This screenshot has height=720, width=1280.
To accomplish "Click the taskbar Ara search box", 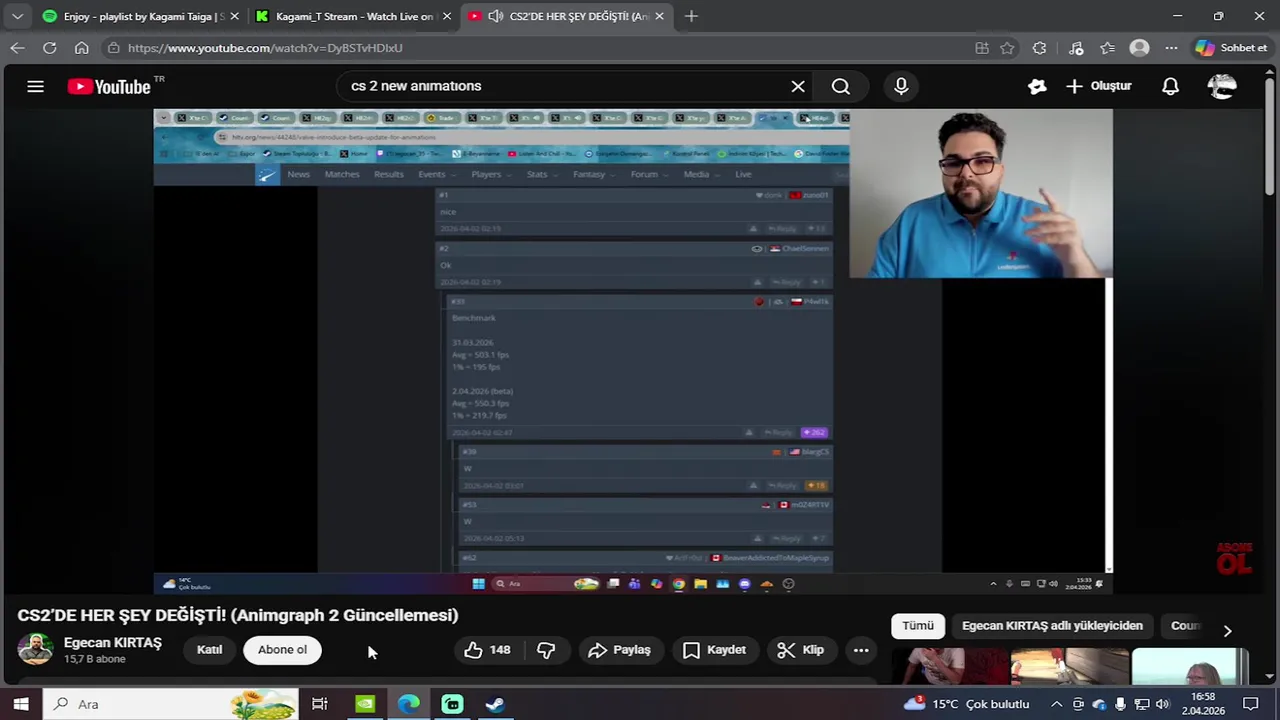I will click(171, 704).
